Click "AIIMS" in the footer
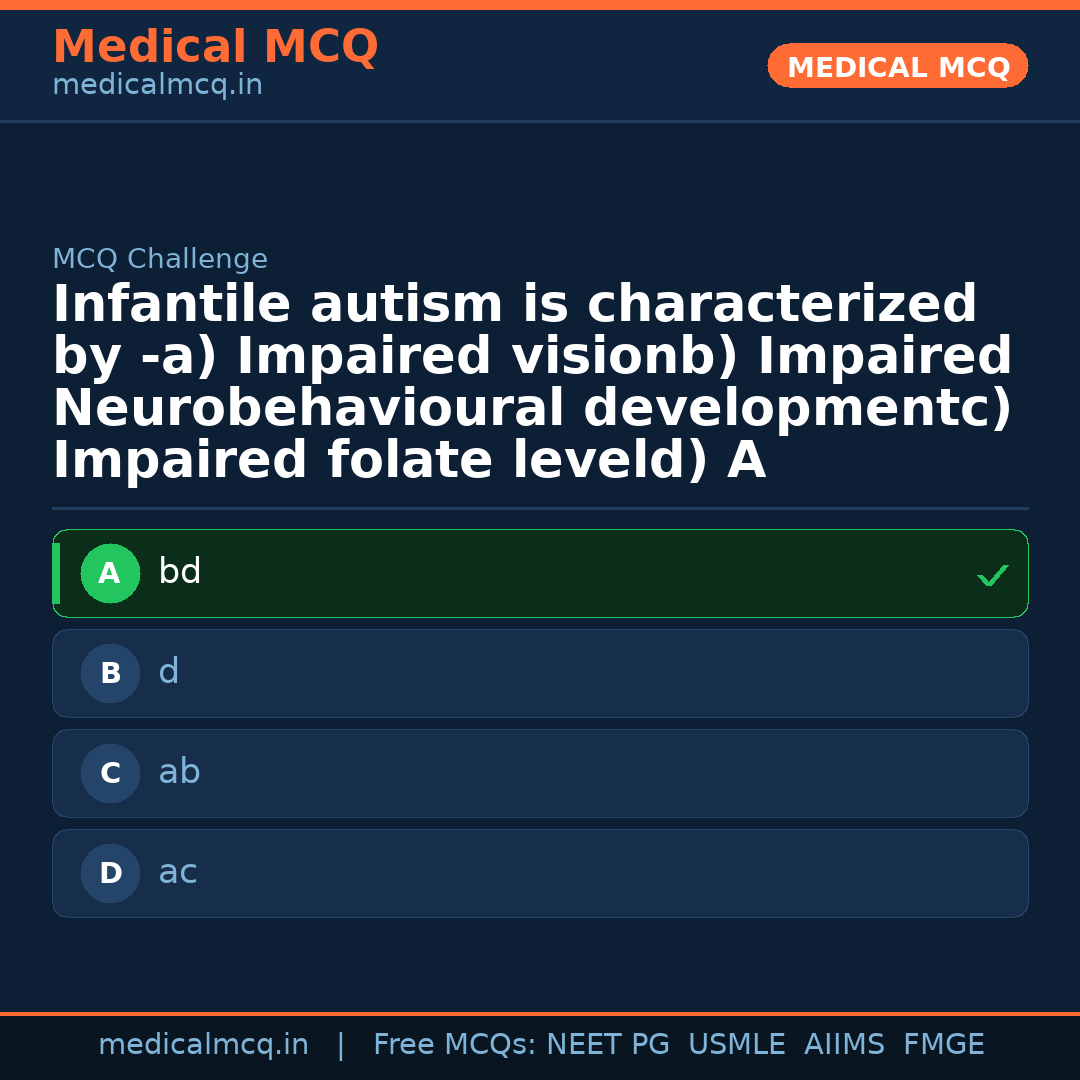This screenshot has width=1080, height=1080. [x=844, y=1045]
